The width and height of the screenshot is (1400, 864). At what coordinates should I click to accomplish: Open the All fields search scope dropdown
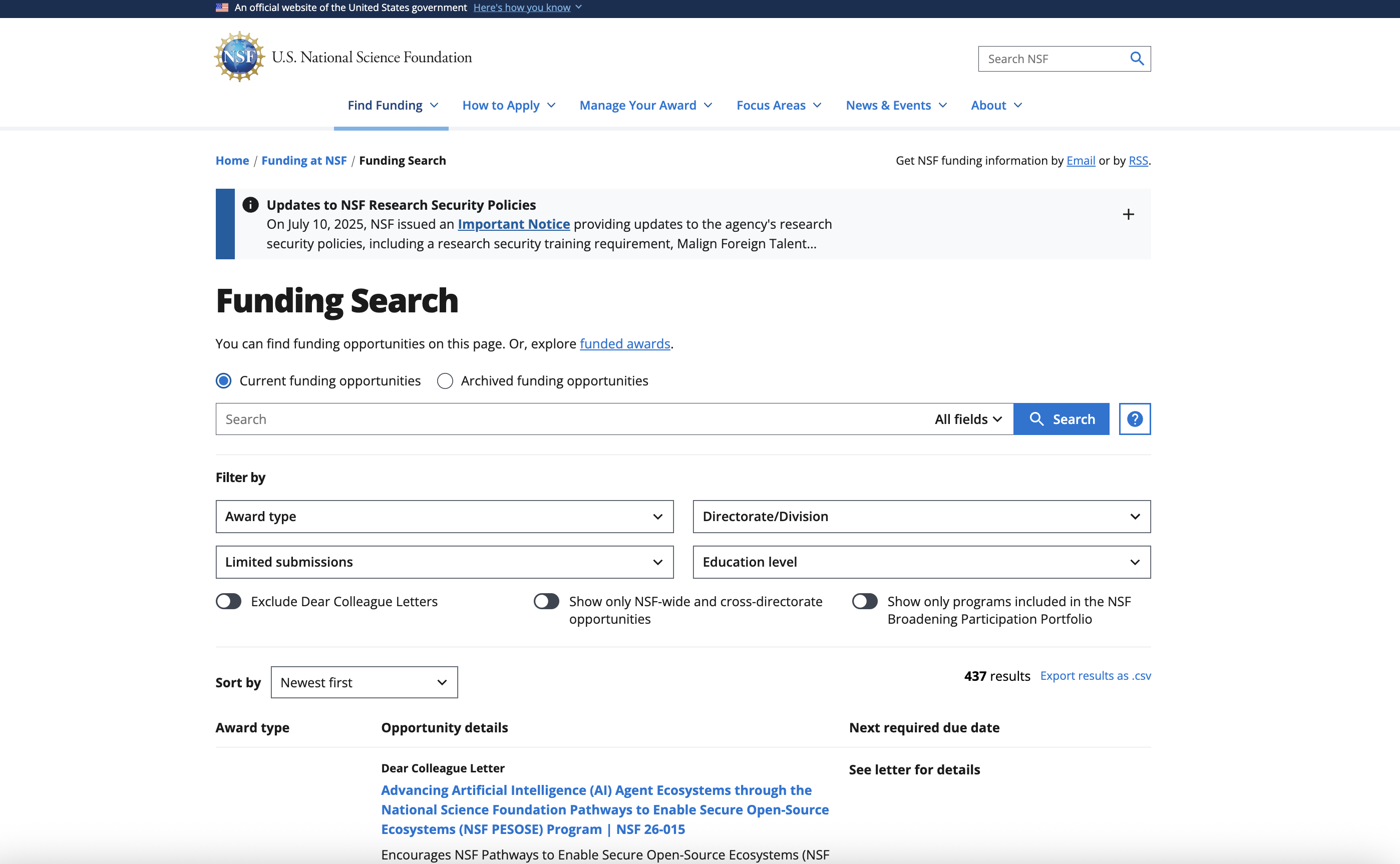click(x=968, y=419)
